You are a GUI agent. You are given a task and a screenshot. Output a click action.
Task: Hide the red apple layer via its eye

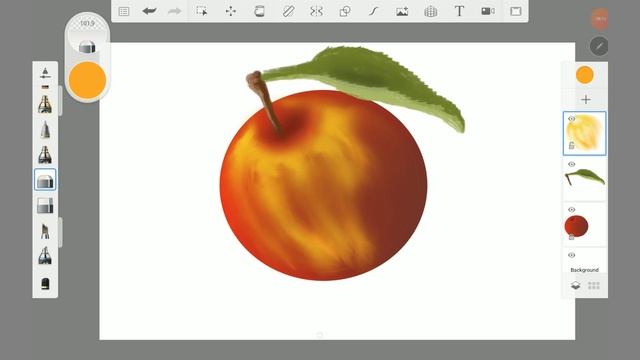pyautogui.click(x=571, y=209)
